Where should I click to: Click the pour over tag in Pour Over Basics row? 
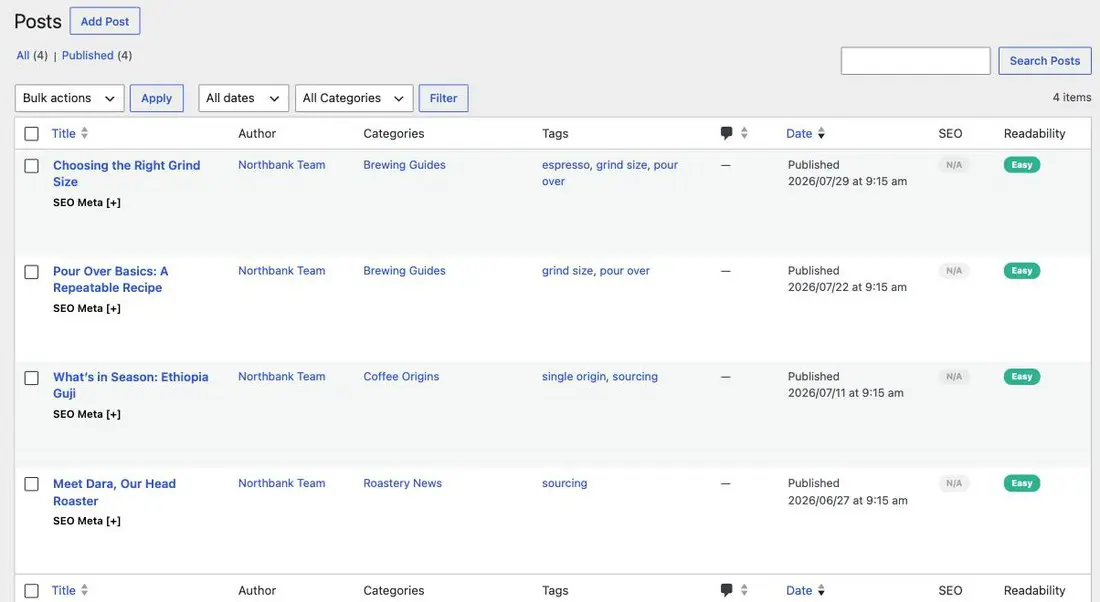click(624, 271)
